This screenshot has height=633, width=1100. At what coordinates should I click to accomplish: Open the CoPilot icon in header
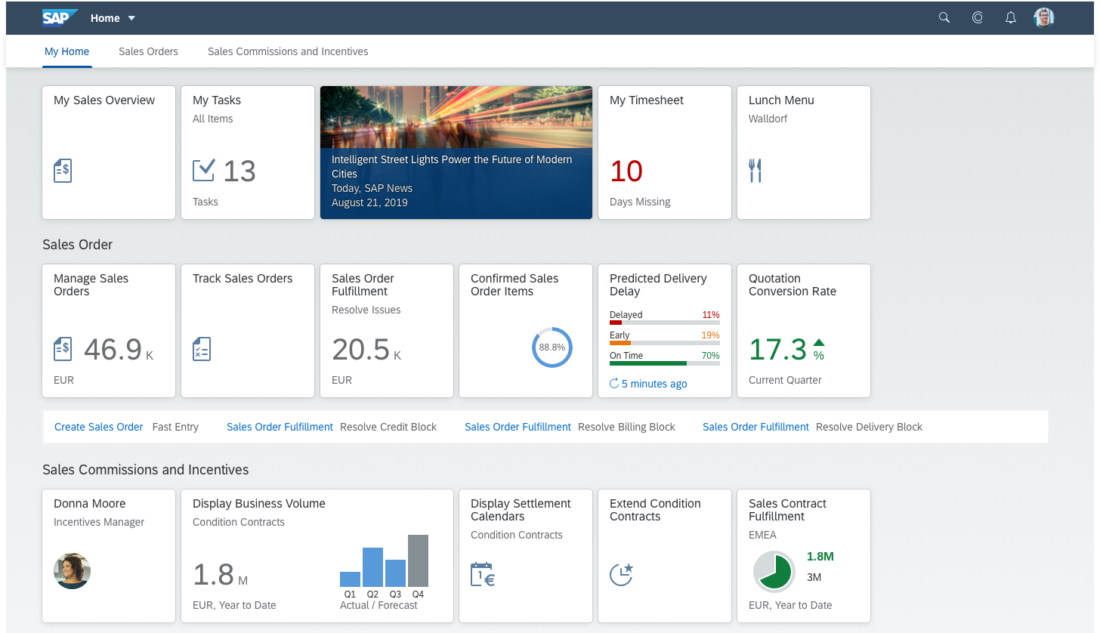pos(977,18)
